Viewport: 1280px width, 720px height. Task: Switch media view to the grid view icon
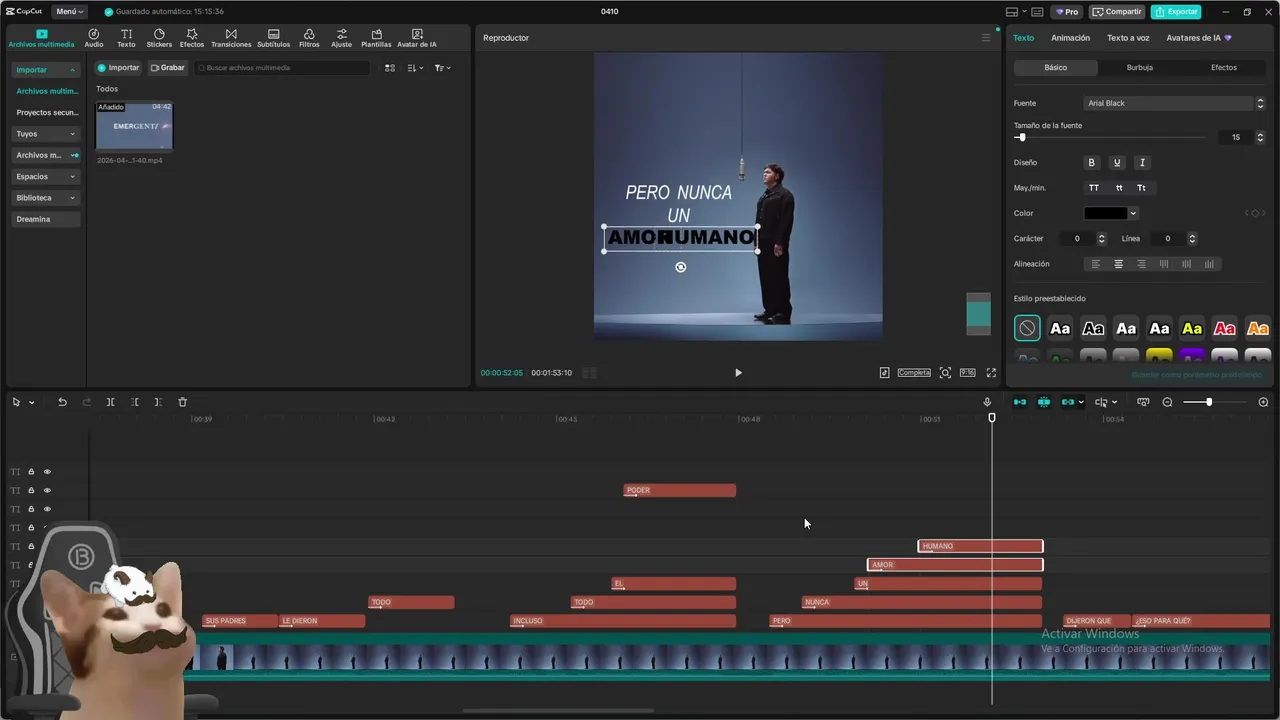390,68
